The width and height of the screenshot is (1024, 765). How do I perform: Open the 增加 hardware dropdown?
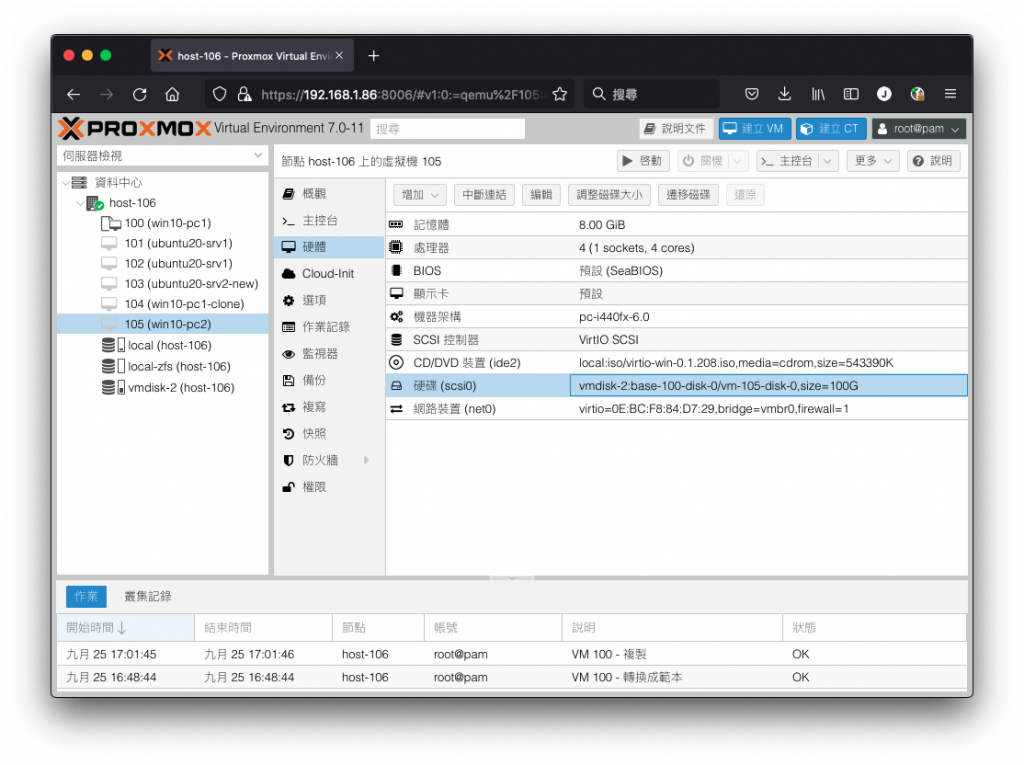click(x=420, y=195)
